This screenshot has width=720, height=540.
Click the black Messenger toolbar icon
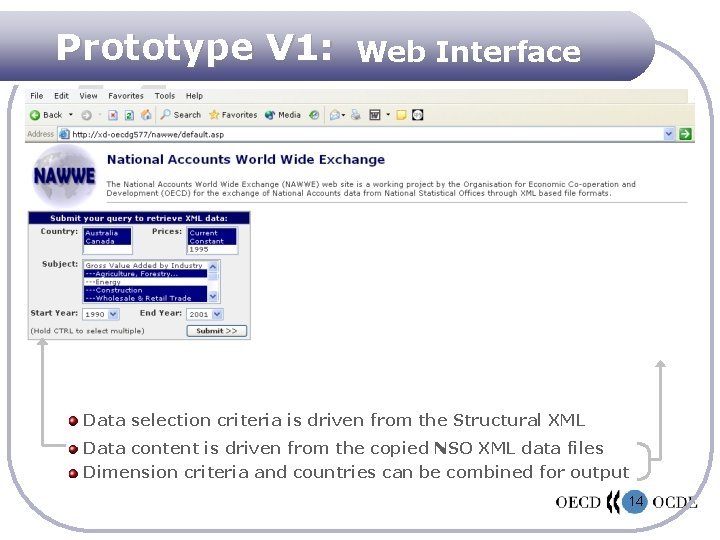(x=417, y=115)
